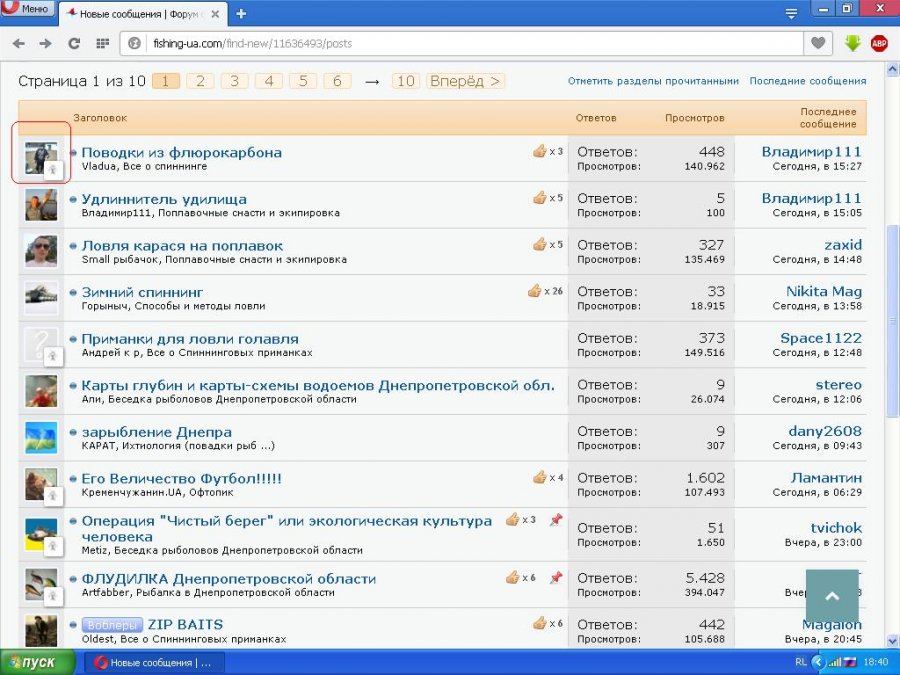Screen dimensions: 900x675
Task: Open the Opera Меню button
Action: 27,9
